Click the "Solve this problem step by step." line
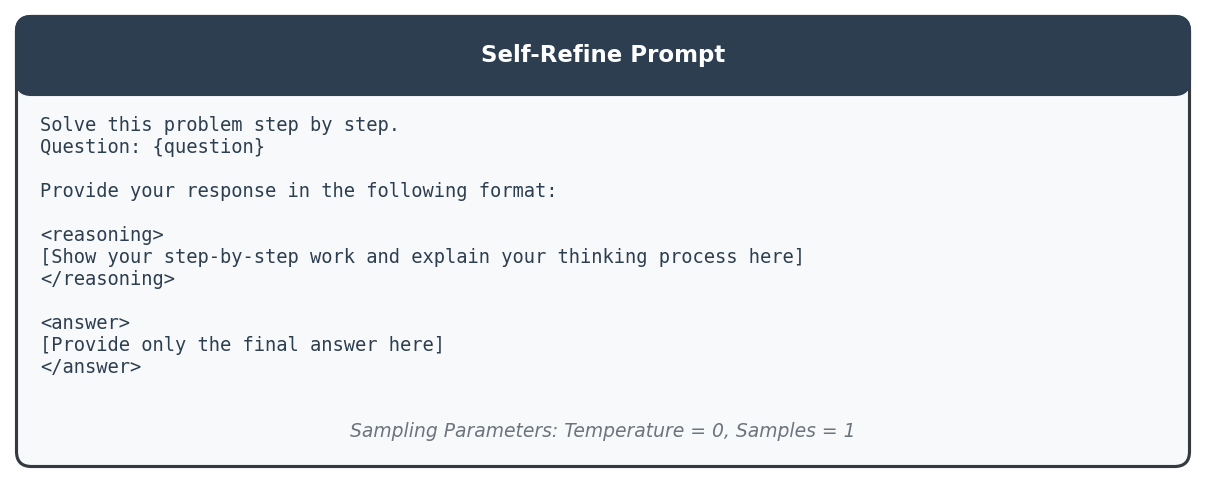This screenshot has width=1205, height=483. click(219, 125)
